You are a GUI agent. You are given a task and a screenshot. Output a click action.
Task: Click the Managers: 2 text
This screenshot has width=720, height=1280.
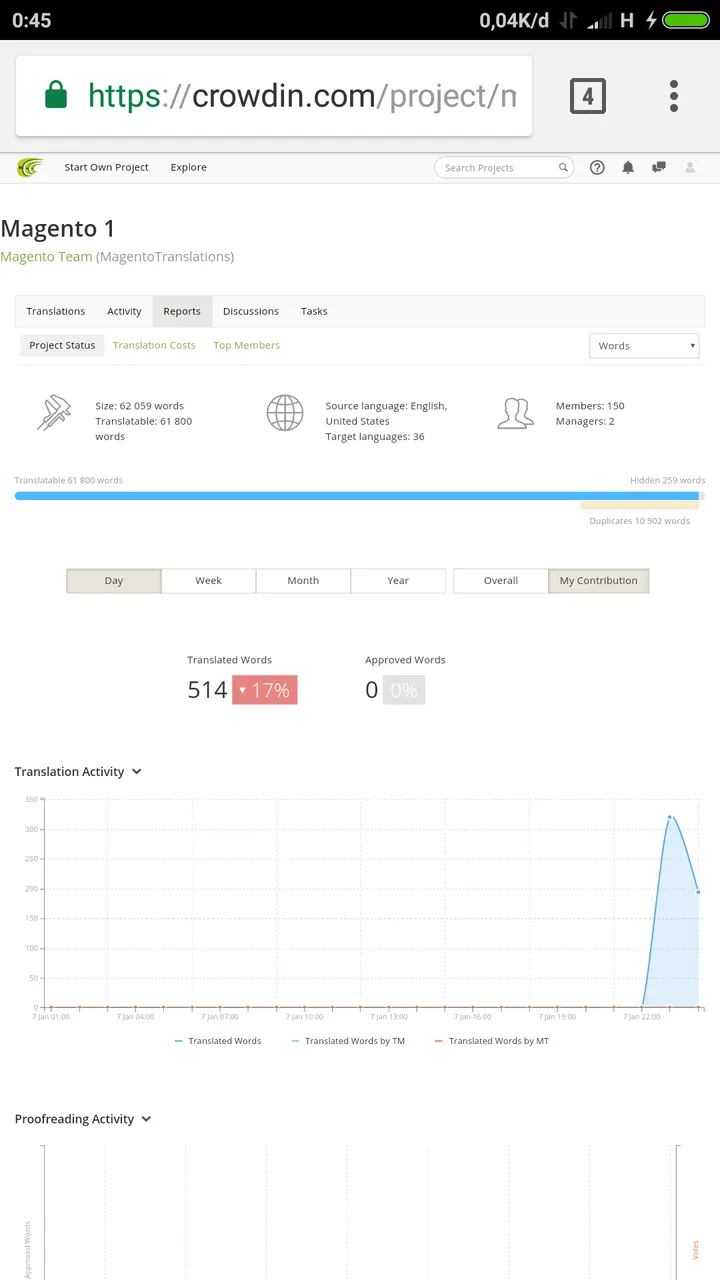click(x=585, y=421)
